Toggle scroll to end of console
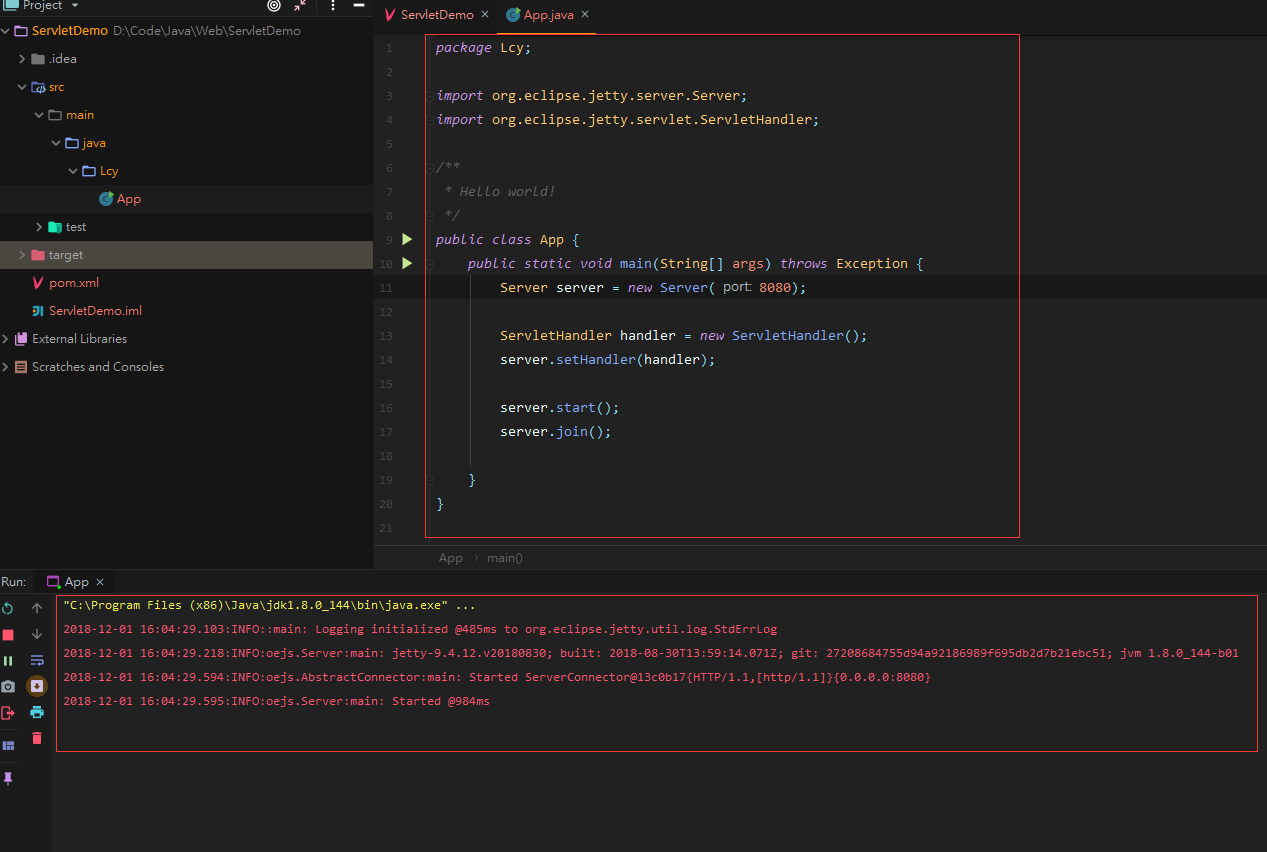The image size is (1267, 852). click(x=37, y=686)
